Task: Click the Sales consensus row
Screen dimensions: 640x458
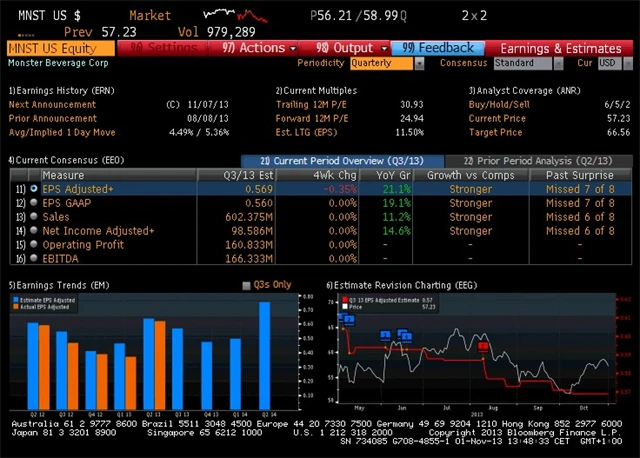Action: click(56, 216)
